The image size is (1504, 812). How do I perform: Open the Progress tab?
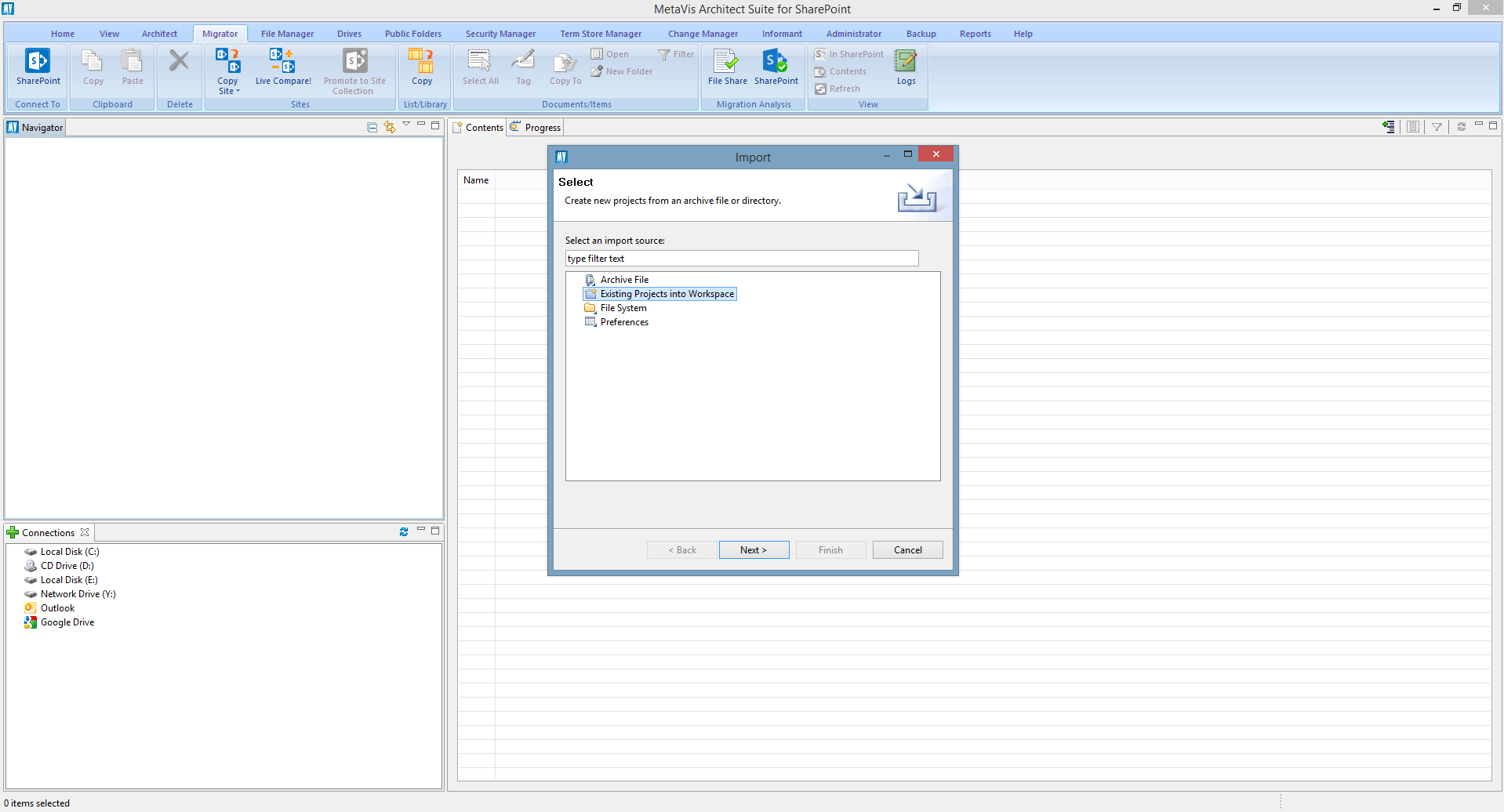[542, 128]
